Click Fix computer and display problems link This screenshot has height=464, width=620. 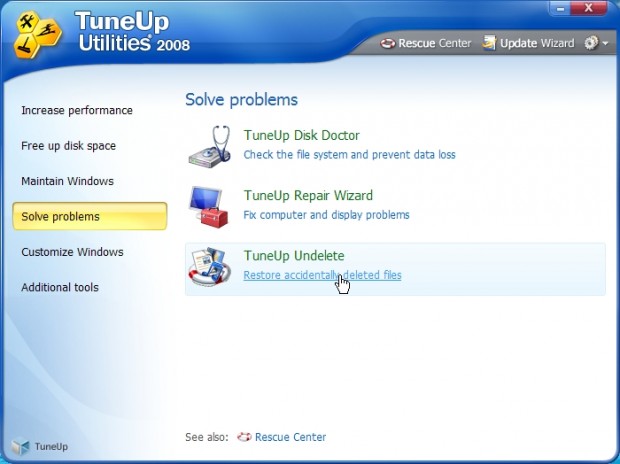[x=326, y=215]
